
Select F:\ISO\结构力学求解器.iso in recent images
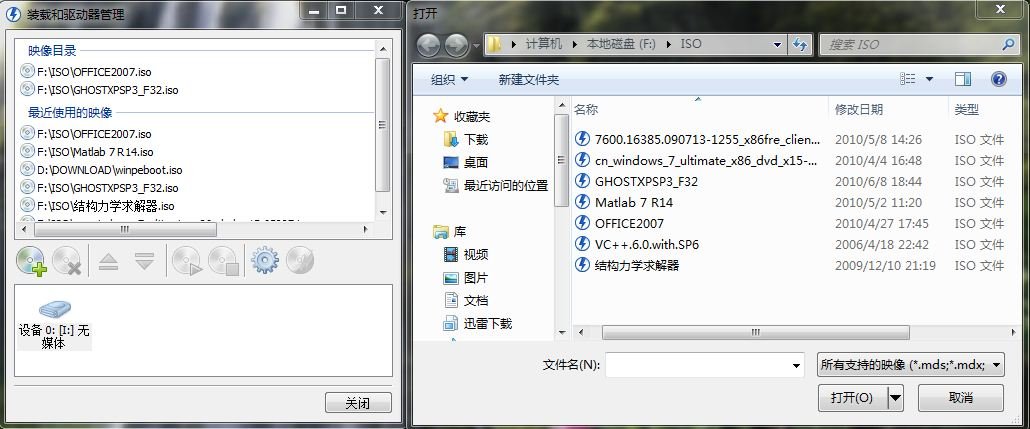click(x=97, y=206)
